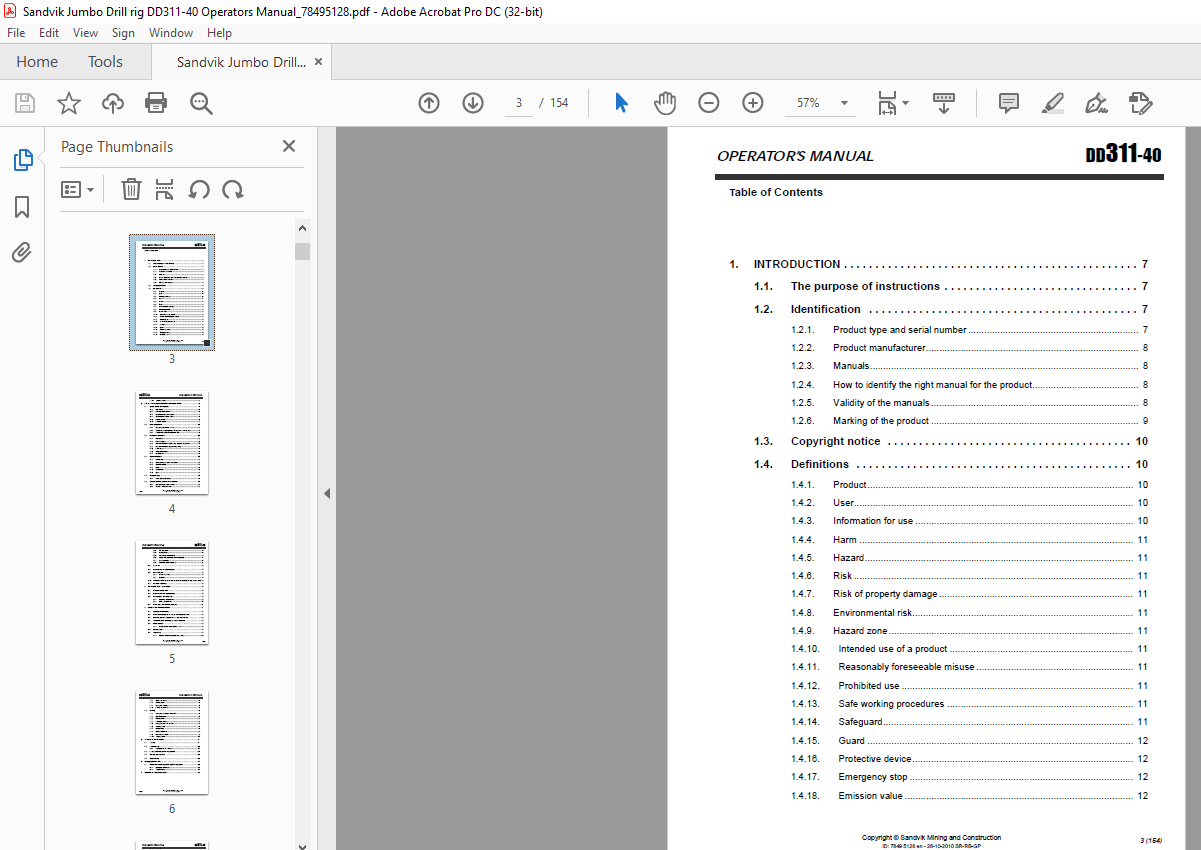Click the '1.4. Definitions' contents entry
This screenshot has width=1201, height=850.
click(951, 464)
